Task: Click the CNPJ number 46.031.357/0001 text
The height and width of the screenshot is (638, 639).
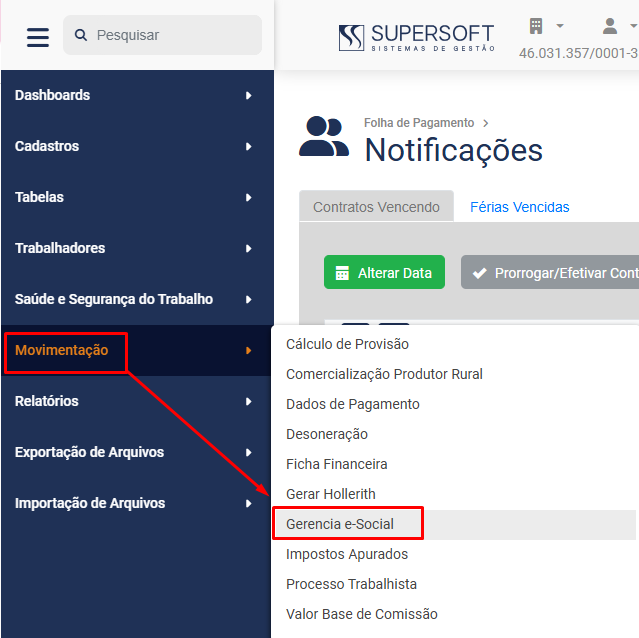Action: [x=579, y=53]
